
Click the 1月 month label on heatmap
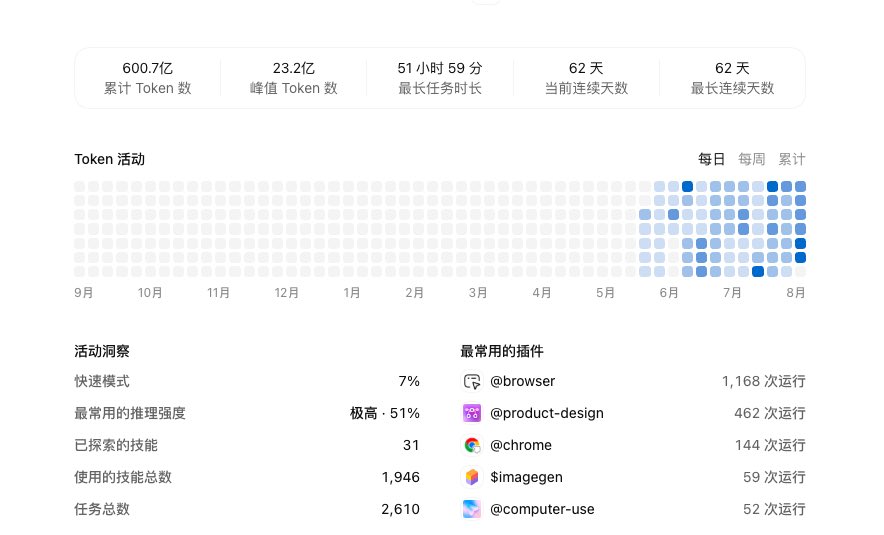(x=352, y=293)
